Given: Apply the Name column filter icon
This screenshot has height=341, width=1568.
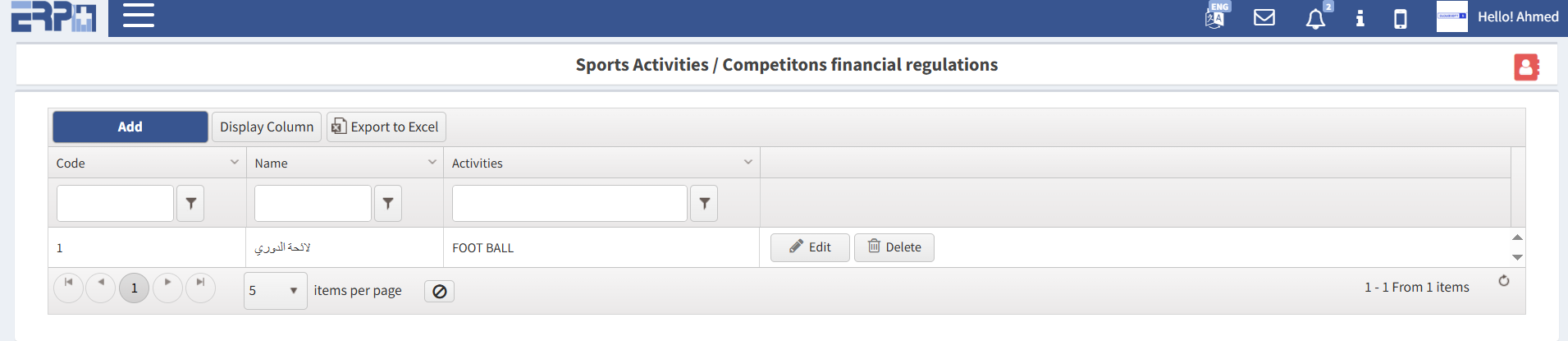Looking at the screenshot, I should point(388,204).
